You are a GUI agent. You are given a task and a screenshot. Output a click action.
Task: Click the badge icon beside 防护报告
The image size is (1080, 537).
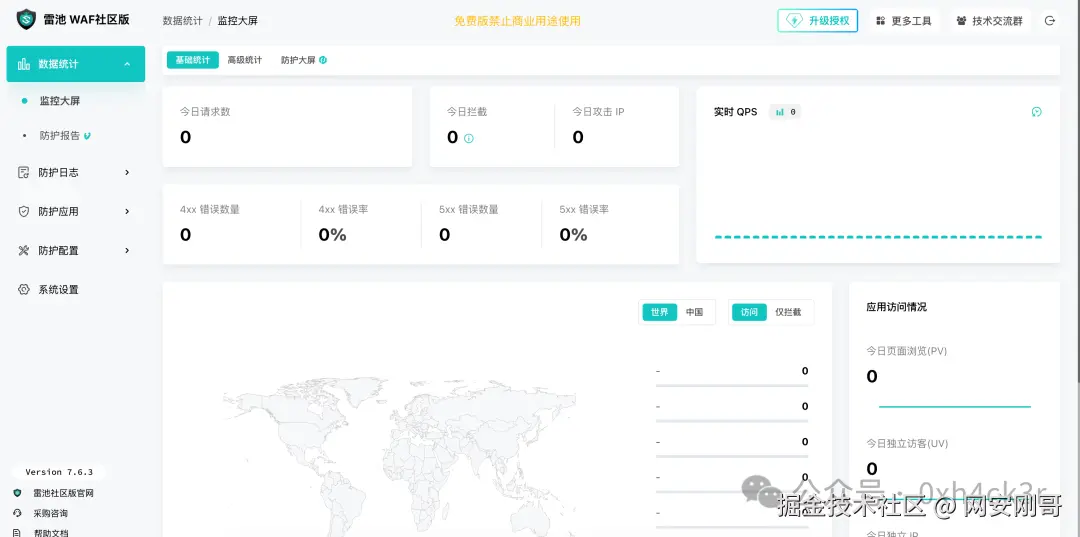pos(87,136)
